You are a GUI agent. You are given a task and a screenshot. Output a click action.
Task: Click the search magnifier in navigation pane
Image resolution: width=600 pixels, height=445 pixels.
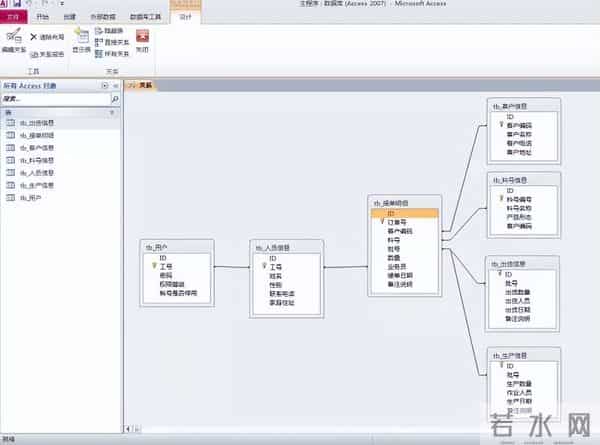point(114,100)
